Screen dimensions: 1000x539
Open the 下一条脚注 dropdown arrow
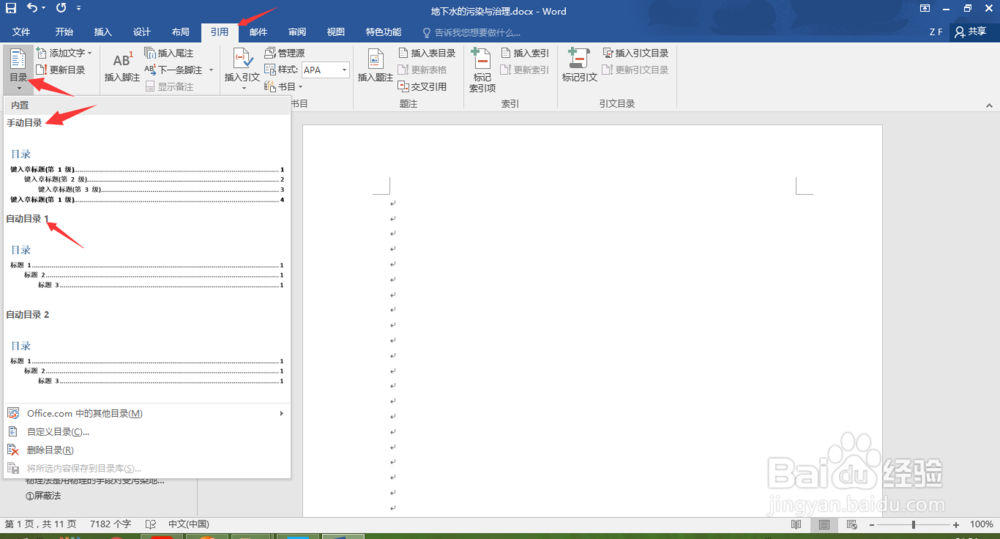click(x=211, y=70)
